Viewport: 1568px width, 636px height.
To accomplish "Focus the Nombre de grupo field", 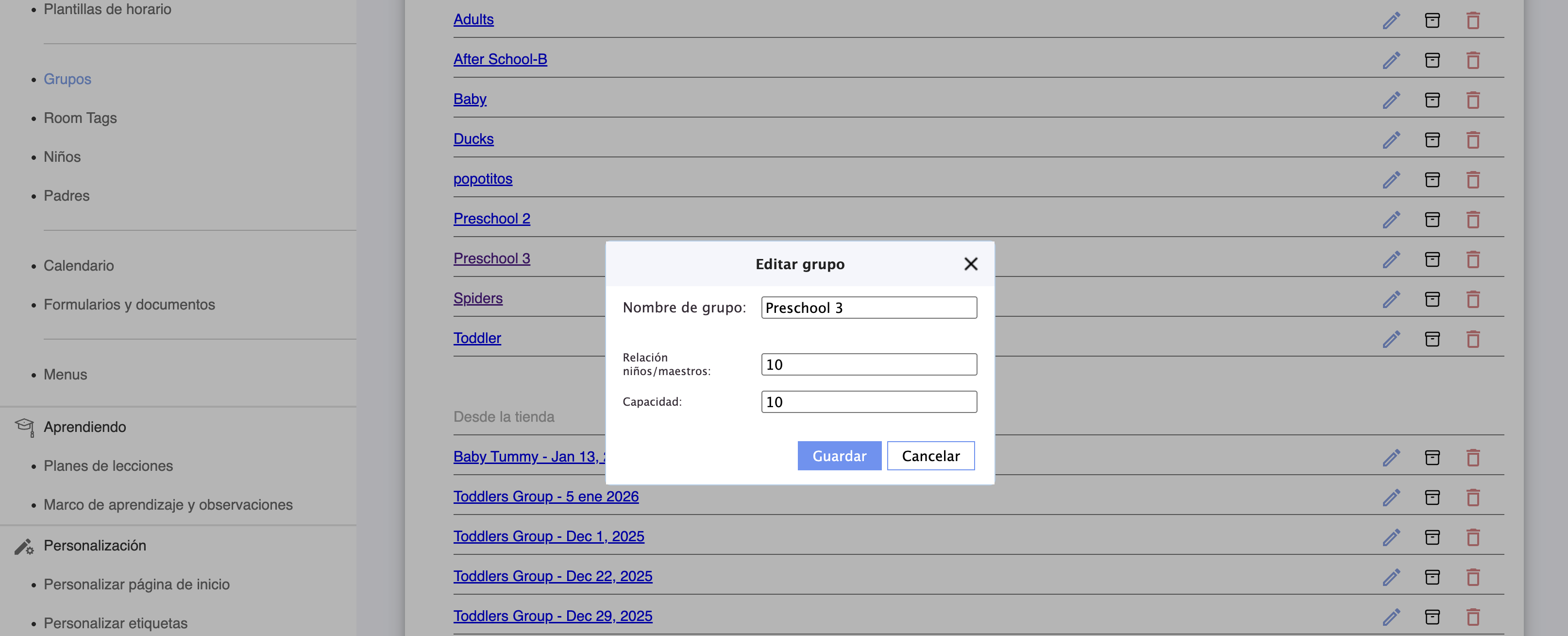I will click(869, 308).
